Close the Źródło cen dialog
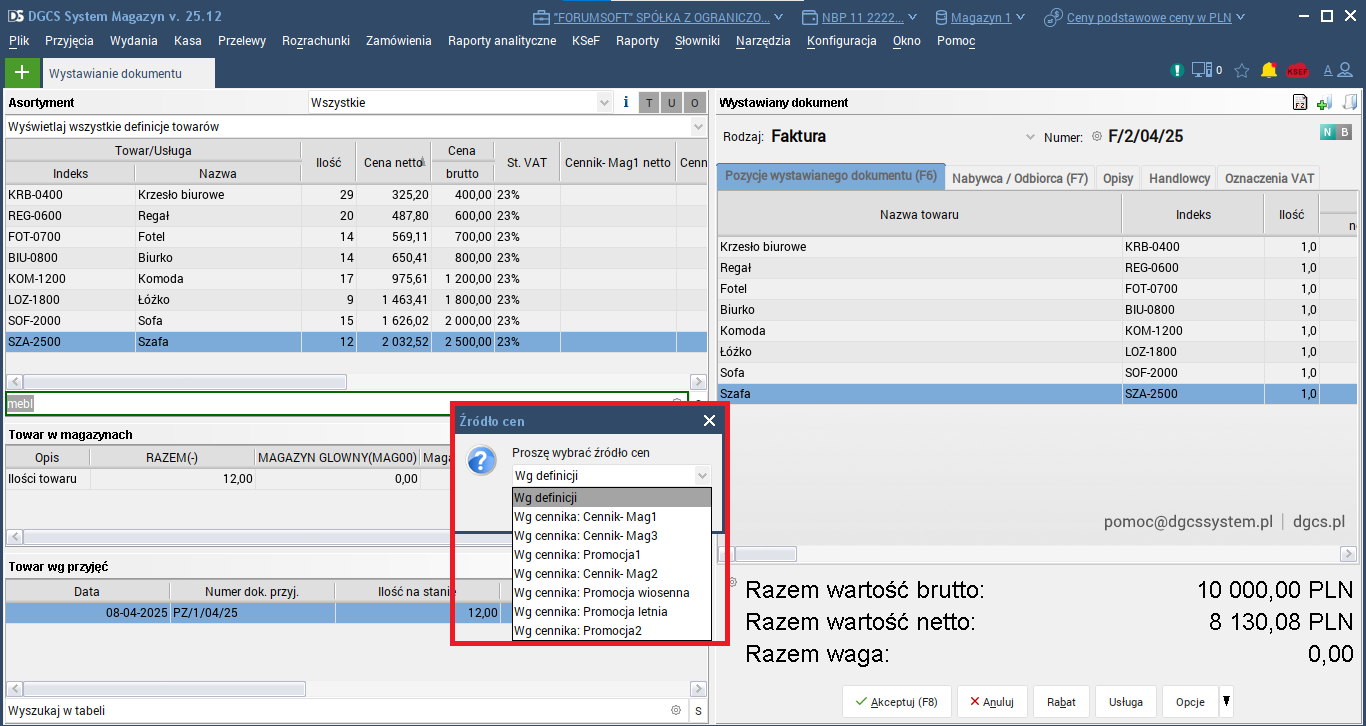 click(709, 421)
